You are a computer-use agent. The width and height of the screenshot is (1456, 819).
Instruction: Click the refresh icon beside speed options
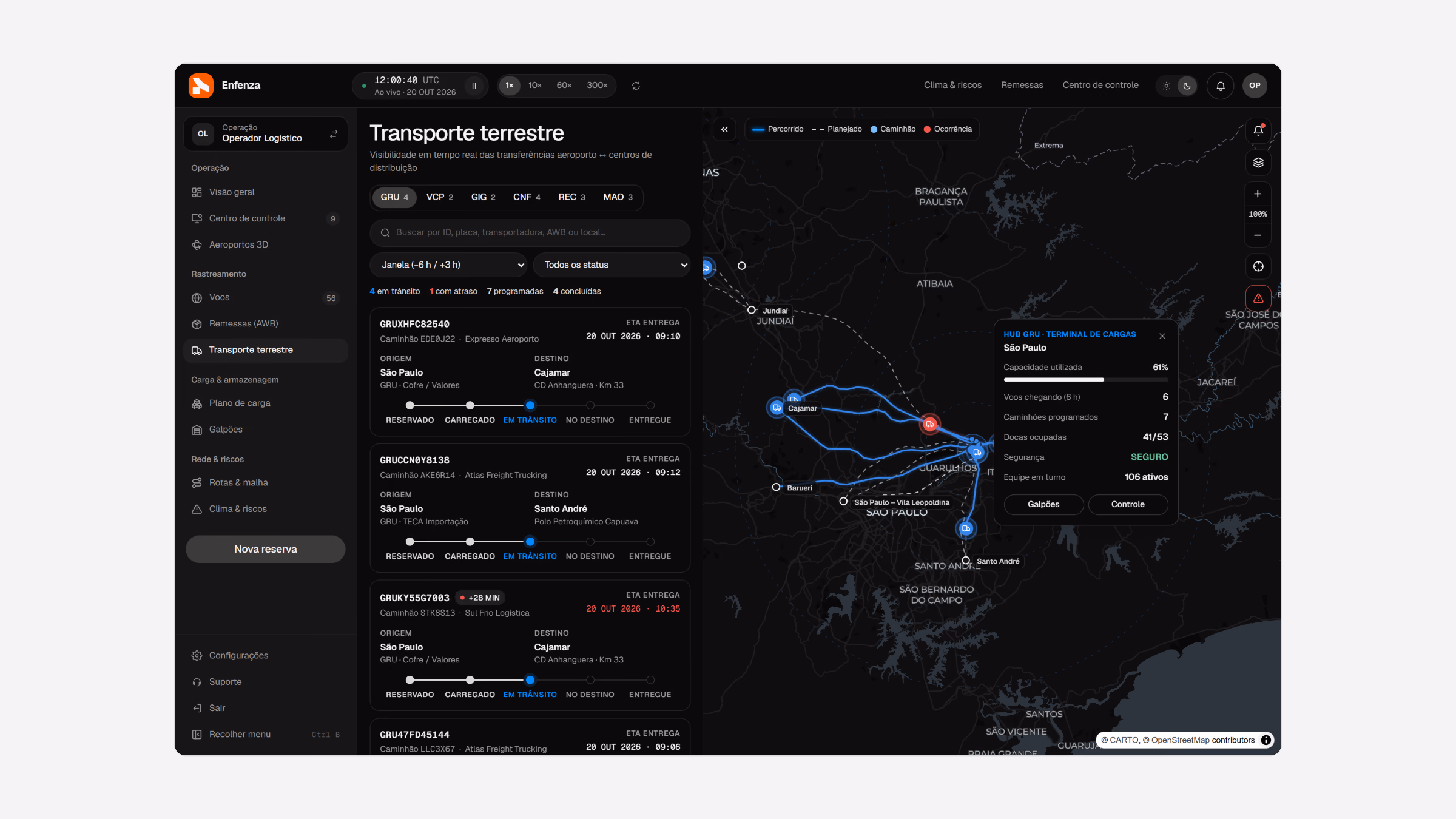(x=636, y=86)
